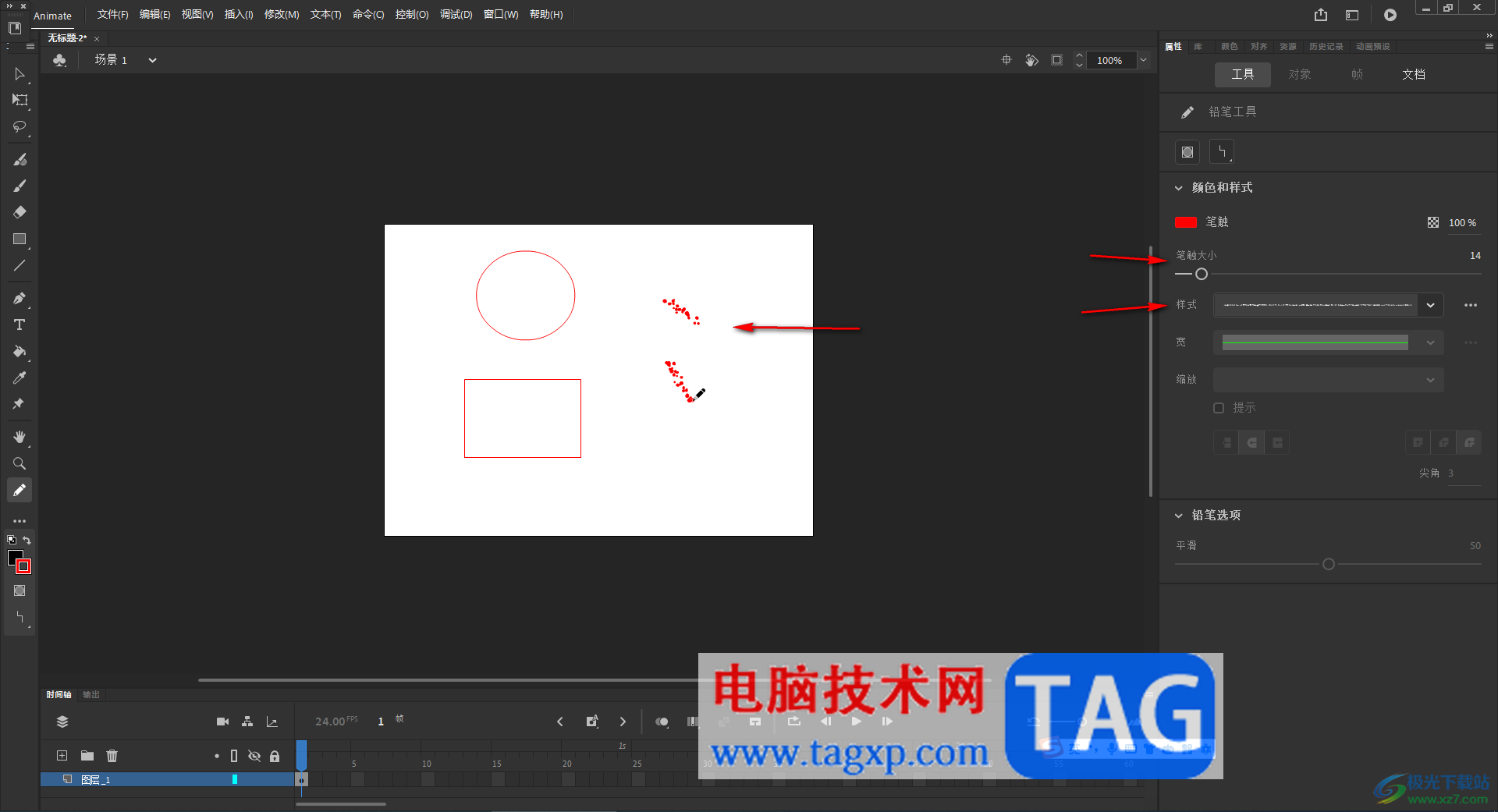Open pencil mode dropdown in Properties panel
This screenshot has height=812, width=1498.
coord(1222,152)
